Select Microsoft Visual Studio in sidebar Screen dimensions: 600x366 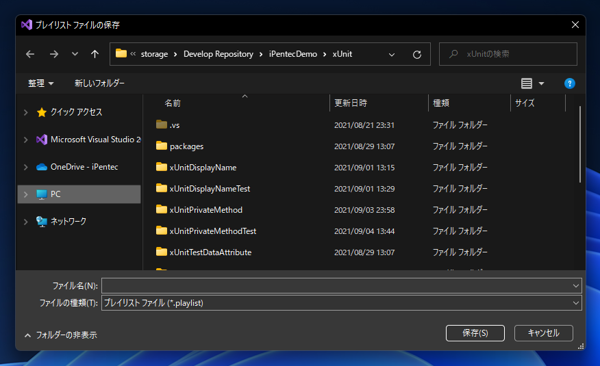tap(88, 139)
